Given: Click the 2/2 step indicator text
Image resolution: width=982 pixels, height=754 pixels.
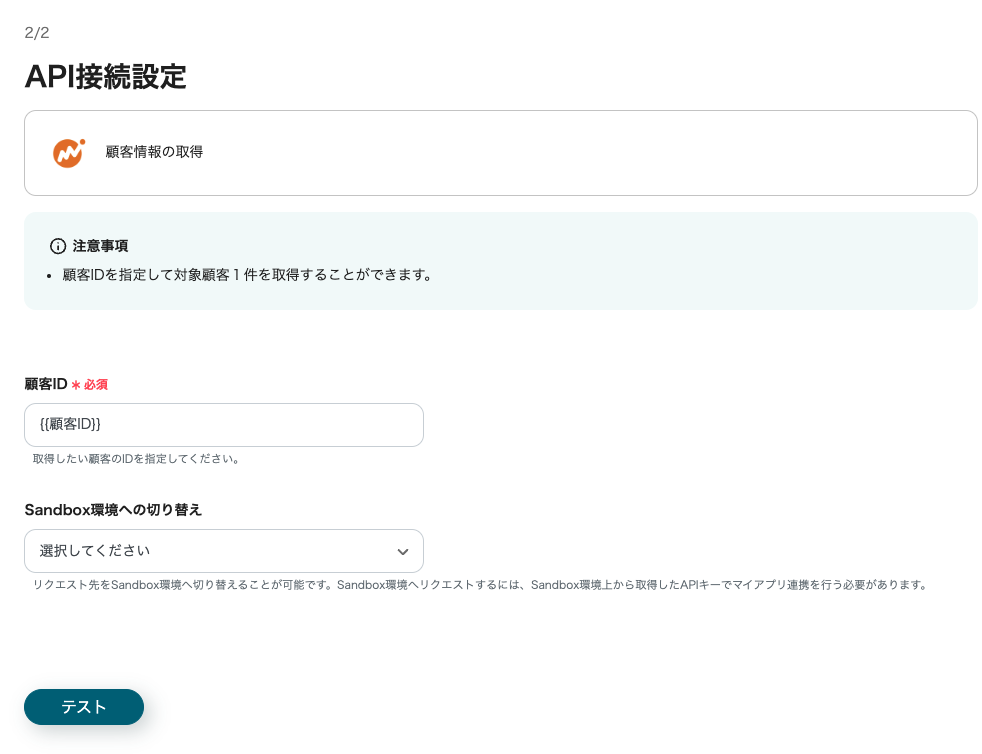Looking at the screenshot, I should [x=37, y=33].
